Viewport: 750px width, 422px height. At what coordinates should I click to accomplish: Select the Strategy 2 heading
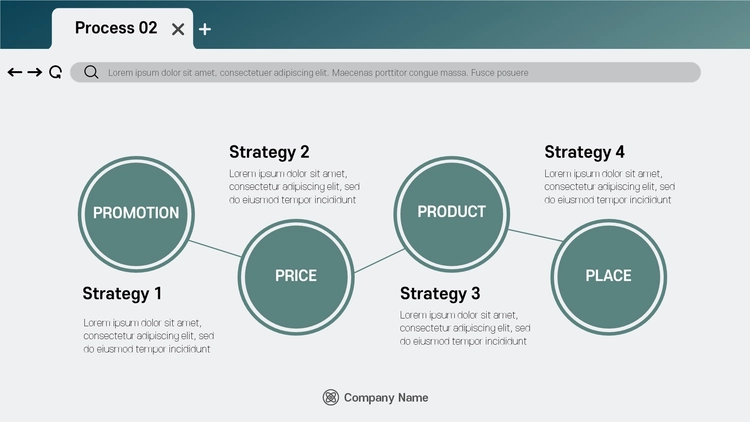269,152
